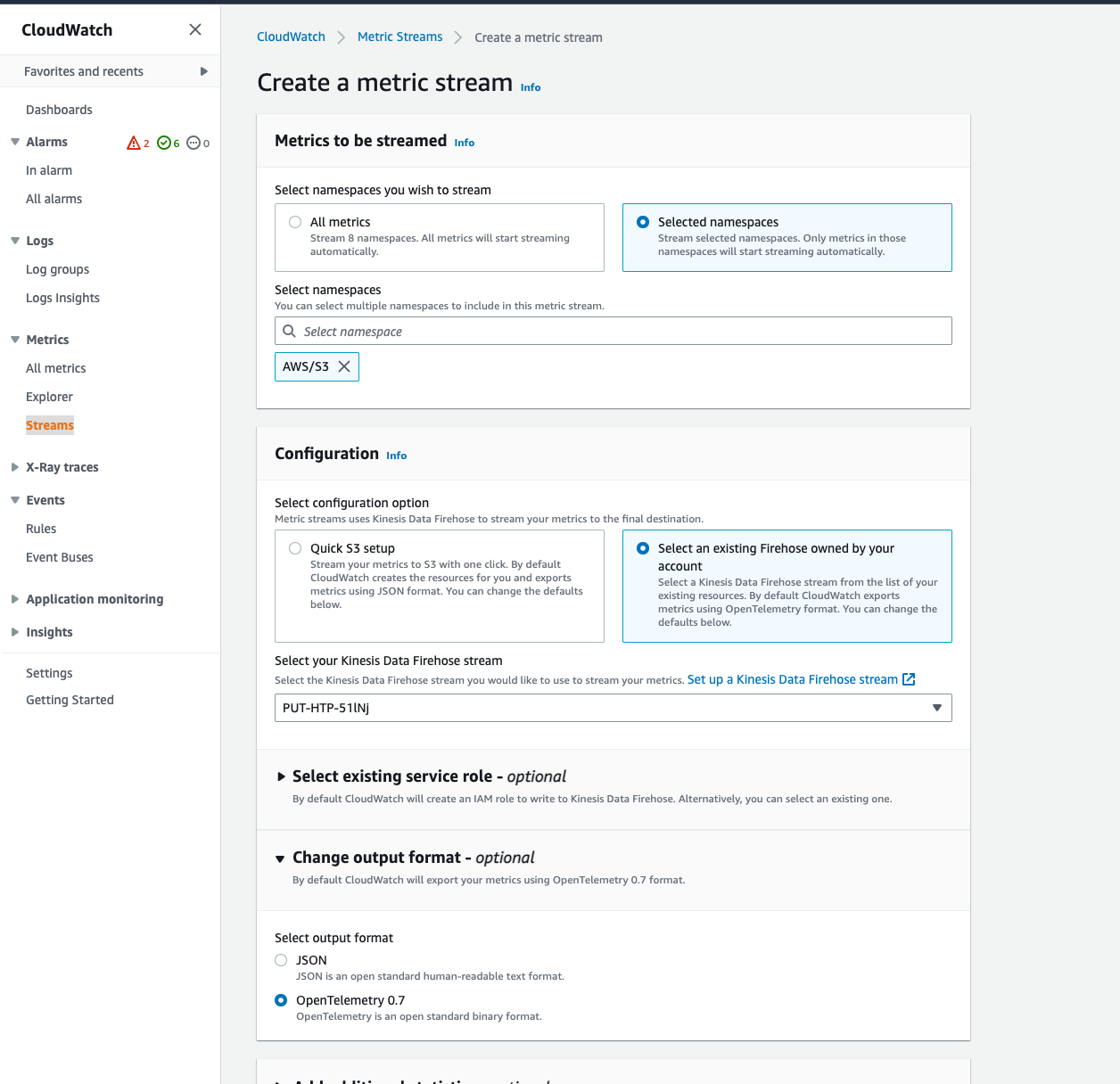Close the CloudWatch sidebar panel
This screenshot has height=1084, width=1120.
click(x=195, y=29)
